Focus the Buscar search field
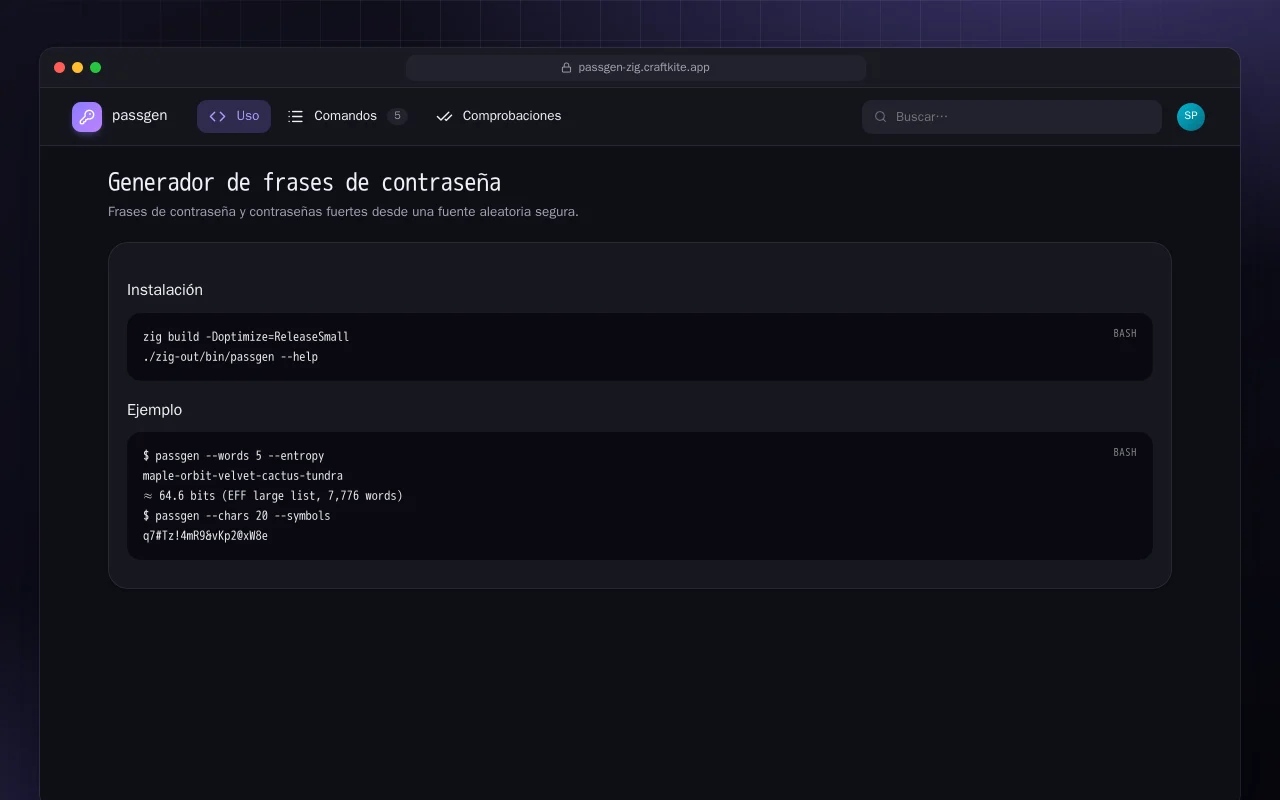Image resolution: width=1280 pixels, height=800 pixels. click(1012, 117)
